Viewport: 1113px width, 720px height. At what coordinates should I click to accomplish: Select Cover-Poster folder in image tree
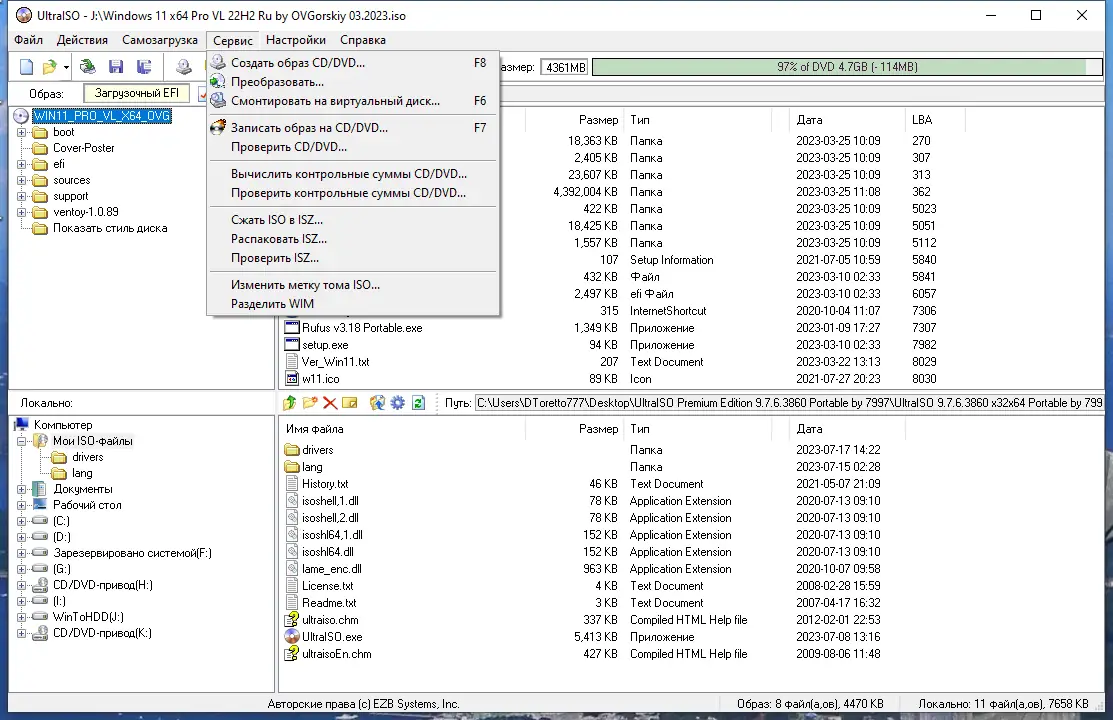[84, 148]
